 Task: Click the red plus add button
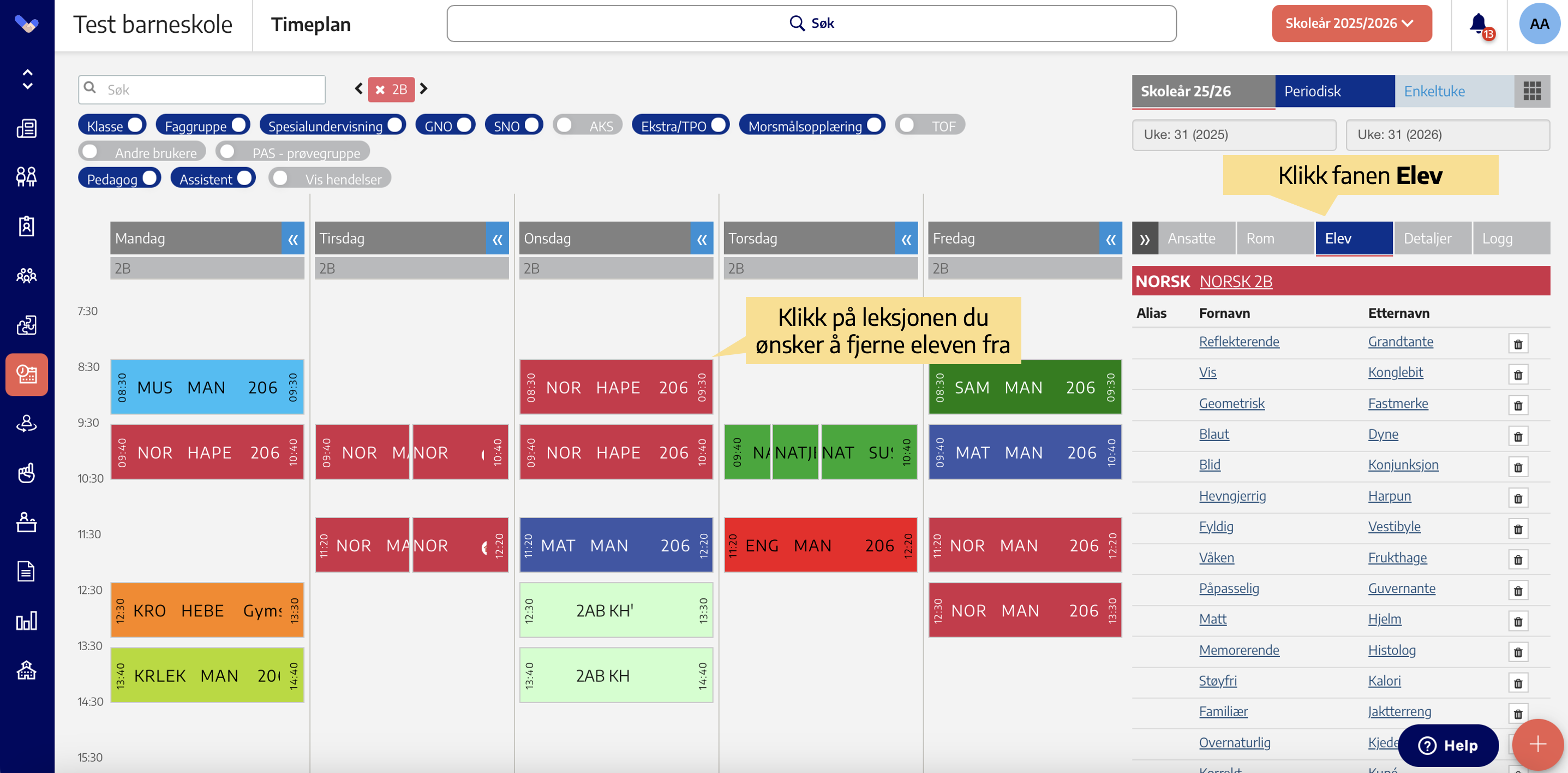click(1537, 744)
